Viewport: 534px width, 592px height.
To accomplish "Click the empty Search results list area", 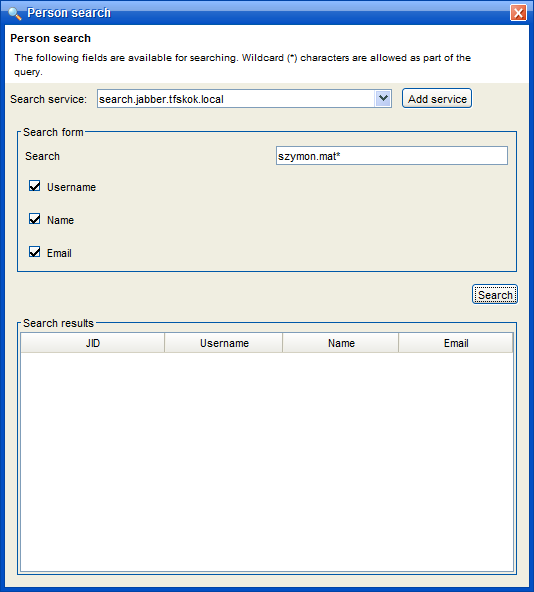I will click(267, 462).
